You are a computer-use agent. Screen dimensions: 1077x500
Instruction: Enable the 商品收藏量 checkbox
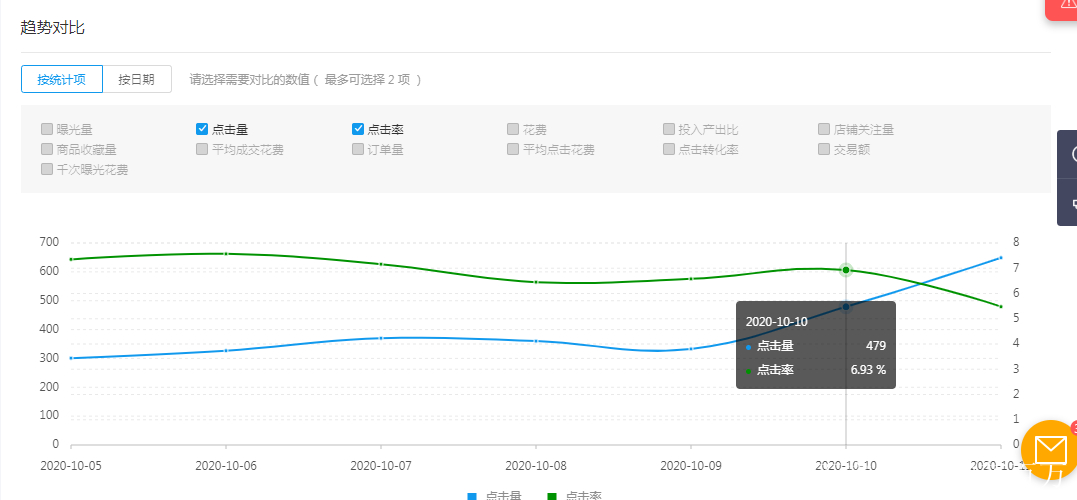click(47, 149)
